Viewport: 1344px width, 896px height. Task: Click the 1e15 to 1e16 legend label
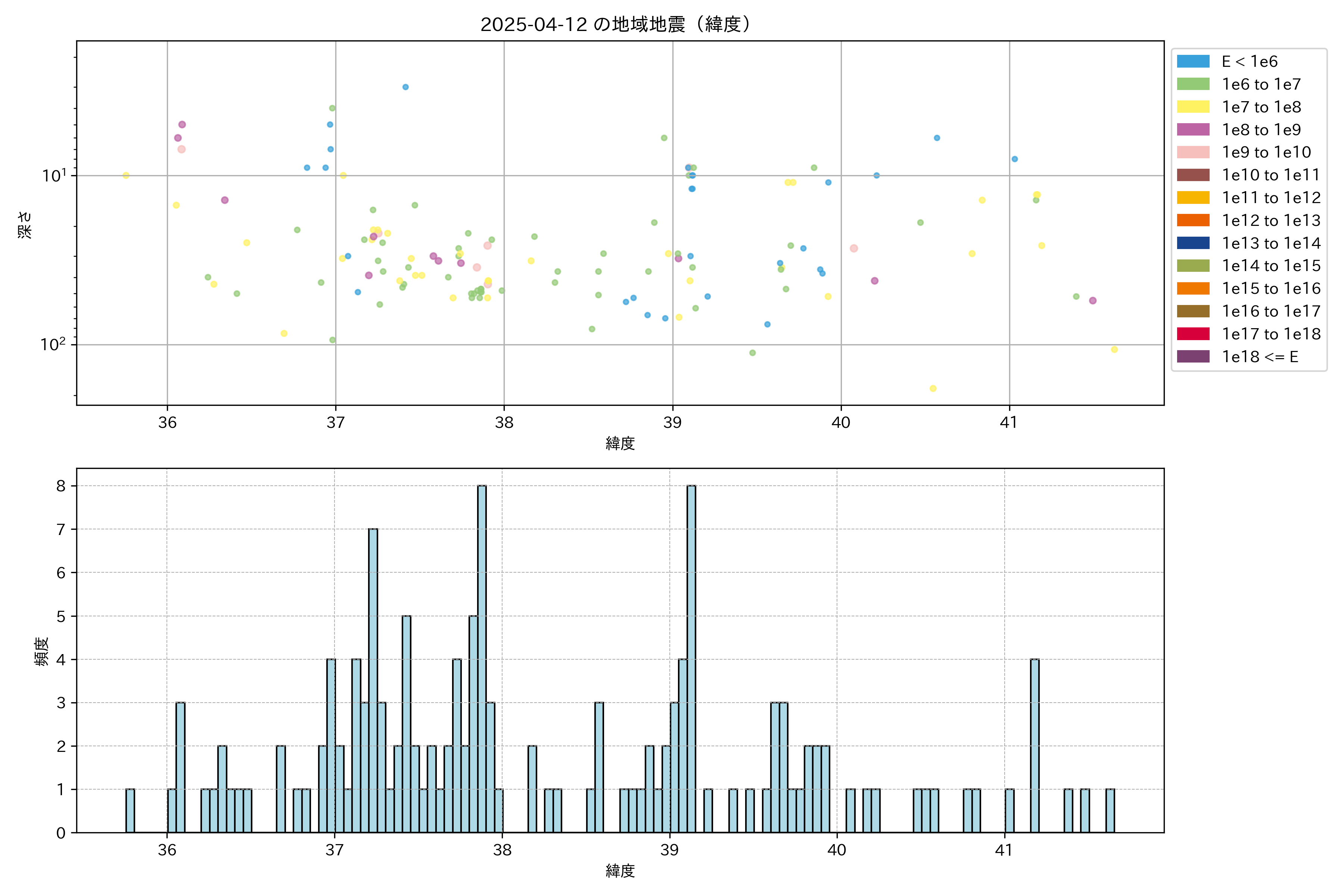pos(1271,289)
